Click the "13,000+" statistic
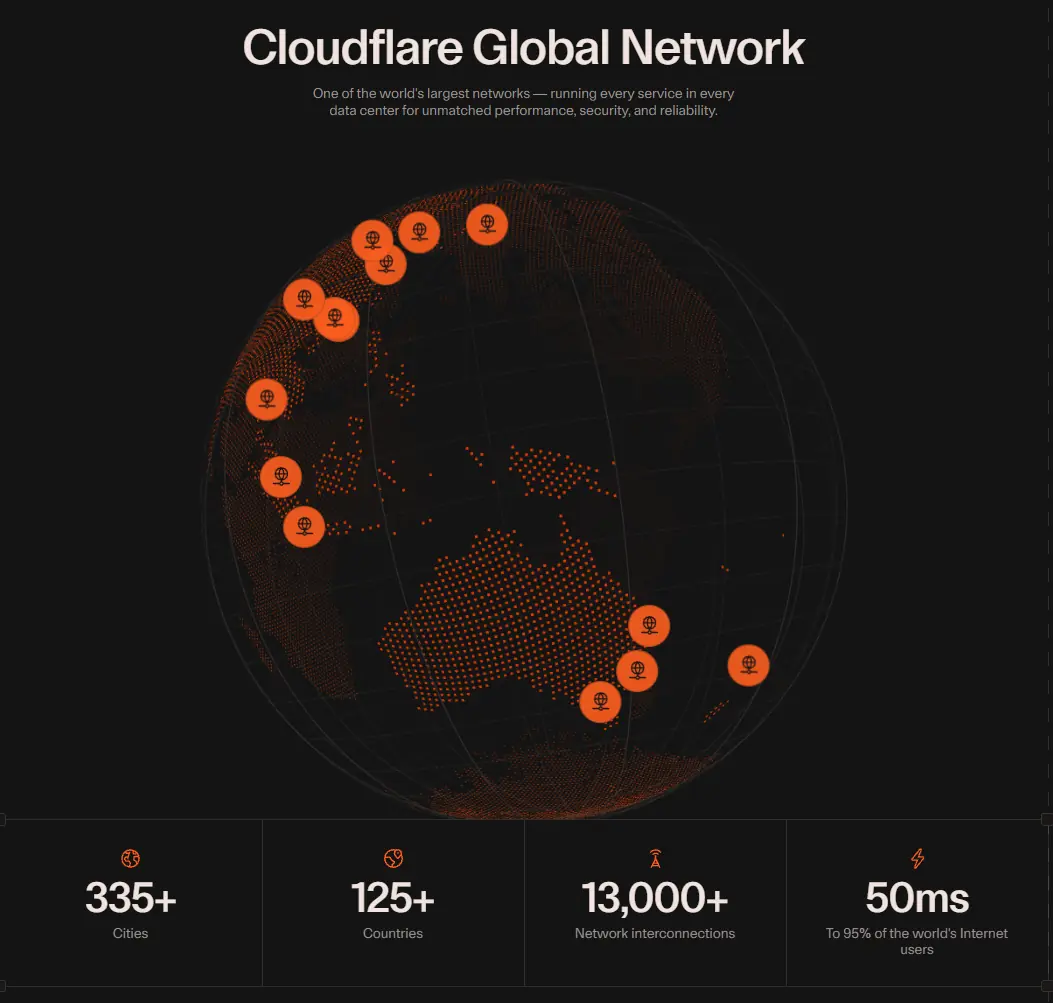Image resolution: width=1053 pixels, height=1003 pixels. tap(655, 898)
